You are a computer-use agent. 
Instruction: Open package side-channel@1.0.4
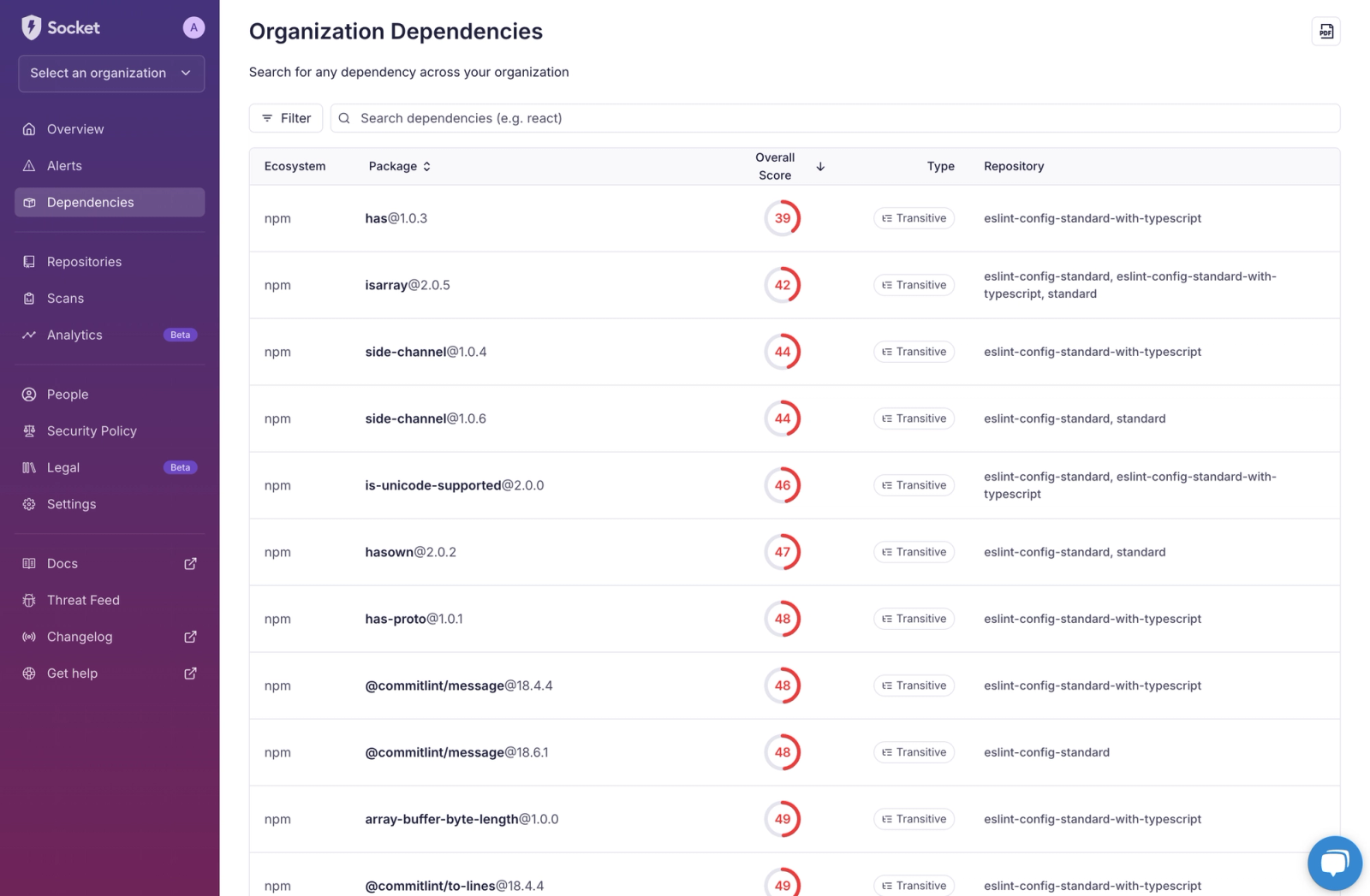tap(426, 352)
